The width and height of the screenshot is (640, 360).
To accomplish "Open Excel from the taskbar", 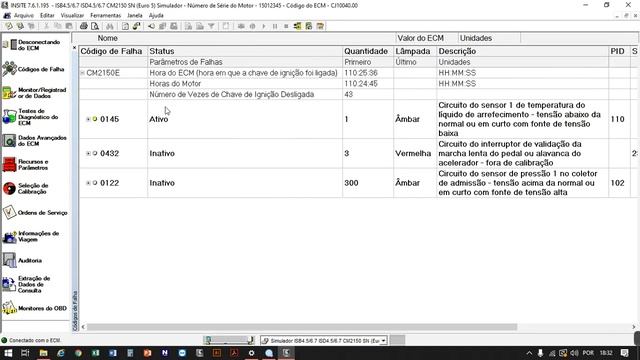I will pos(96,353).
